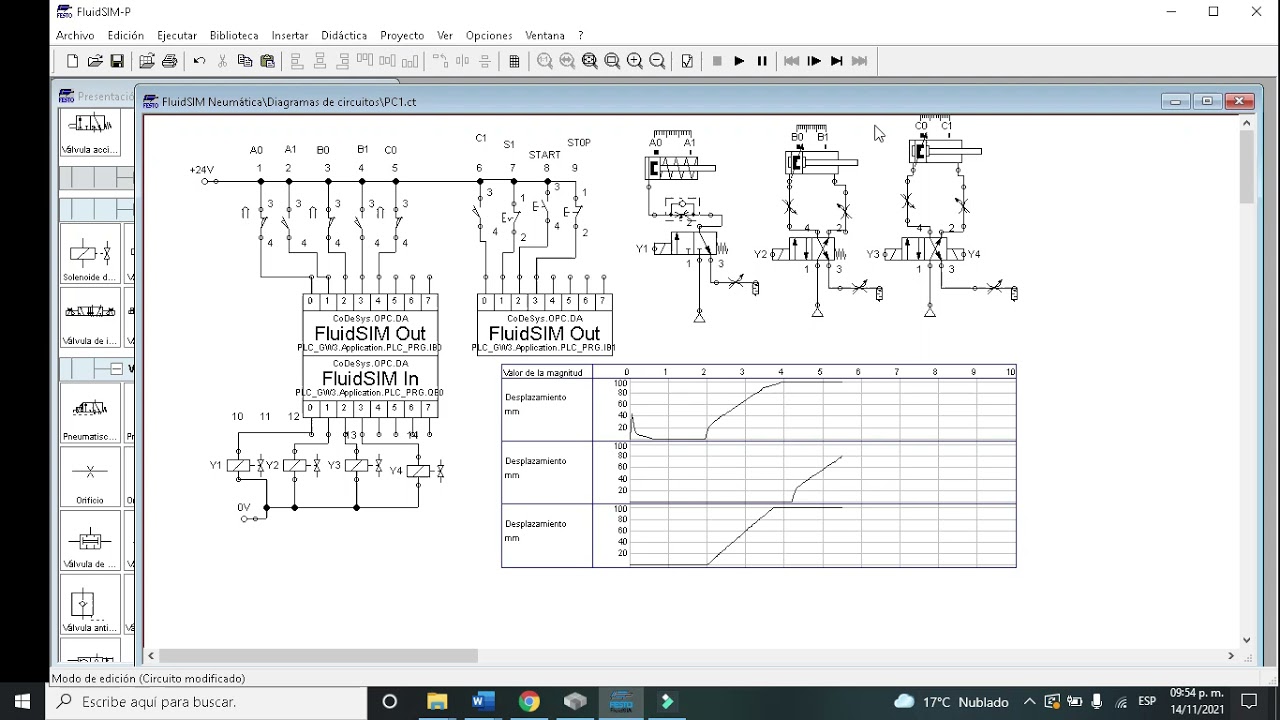Return to previous zoom view
1280x720 pixels.
(567, 61)
